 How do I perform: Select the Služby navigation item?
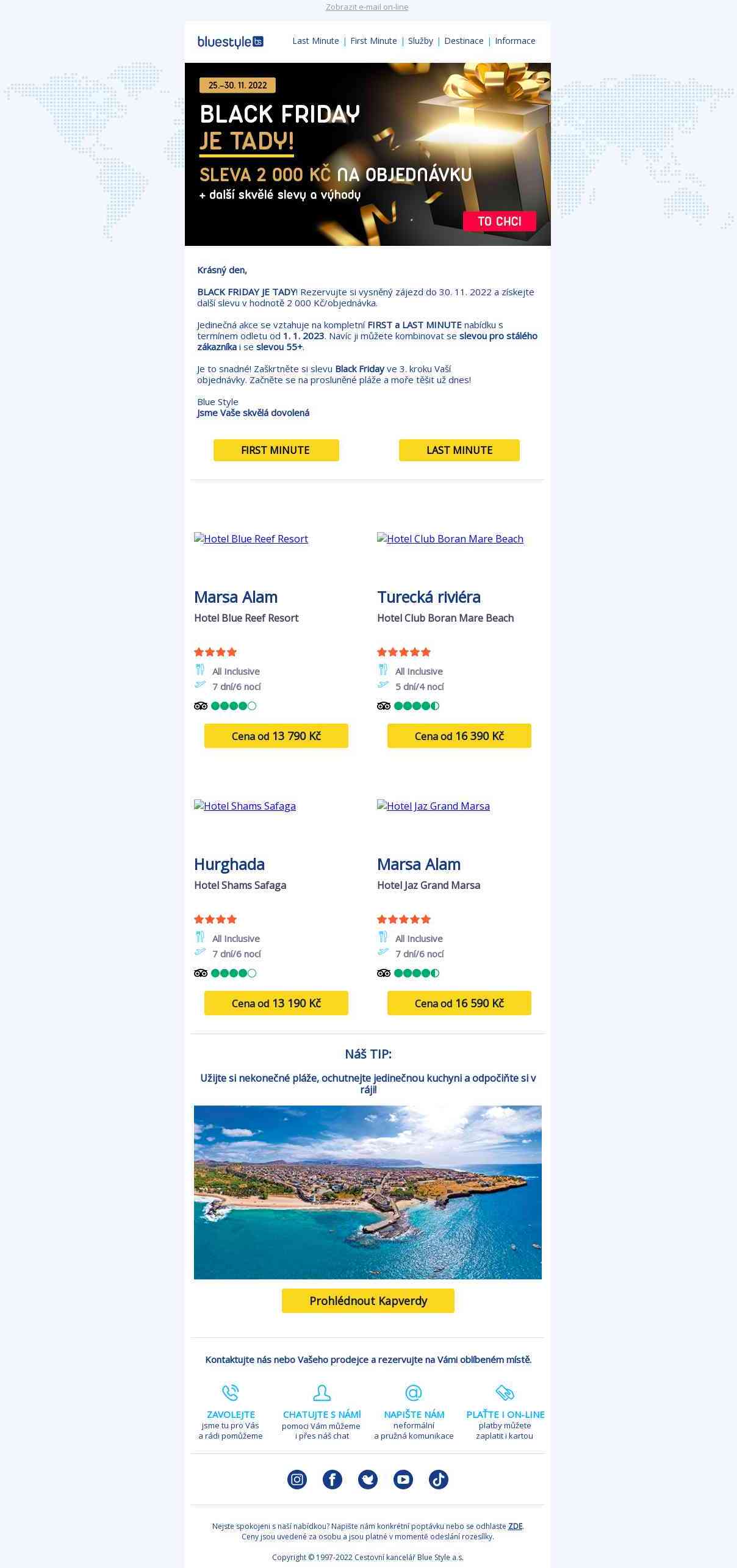420,41
